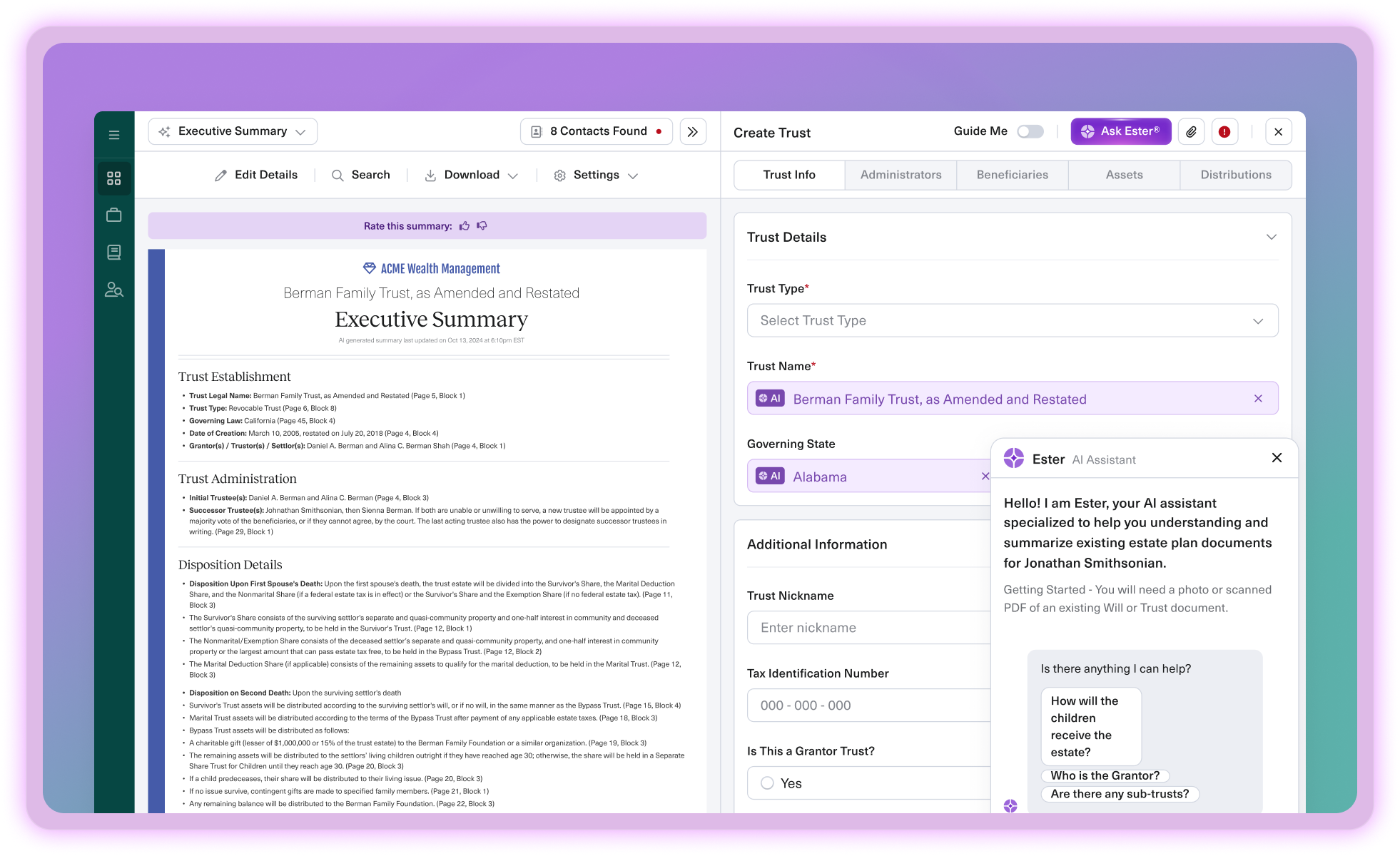Click the 'Disposition Details' heading
Screen dimensions: 1400x856
pos(230,564)
